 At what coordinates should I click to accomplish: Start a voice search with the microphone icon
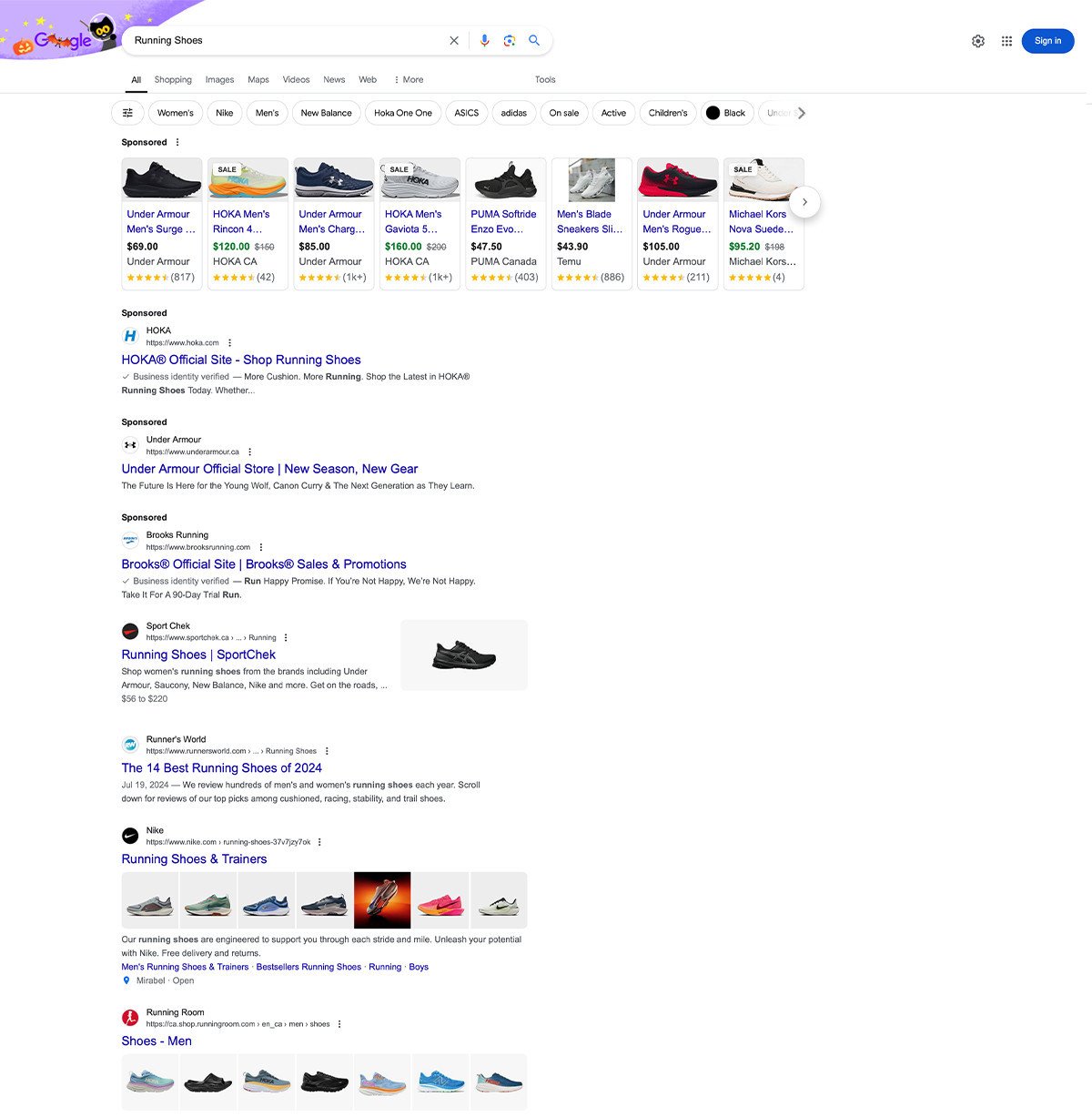[484, 40]
